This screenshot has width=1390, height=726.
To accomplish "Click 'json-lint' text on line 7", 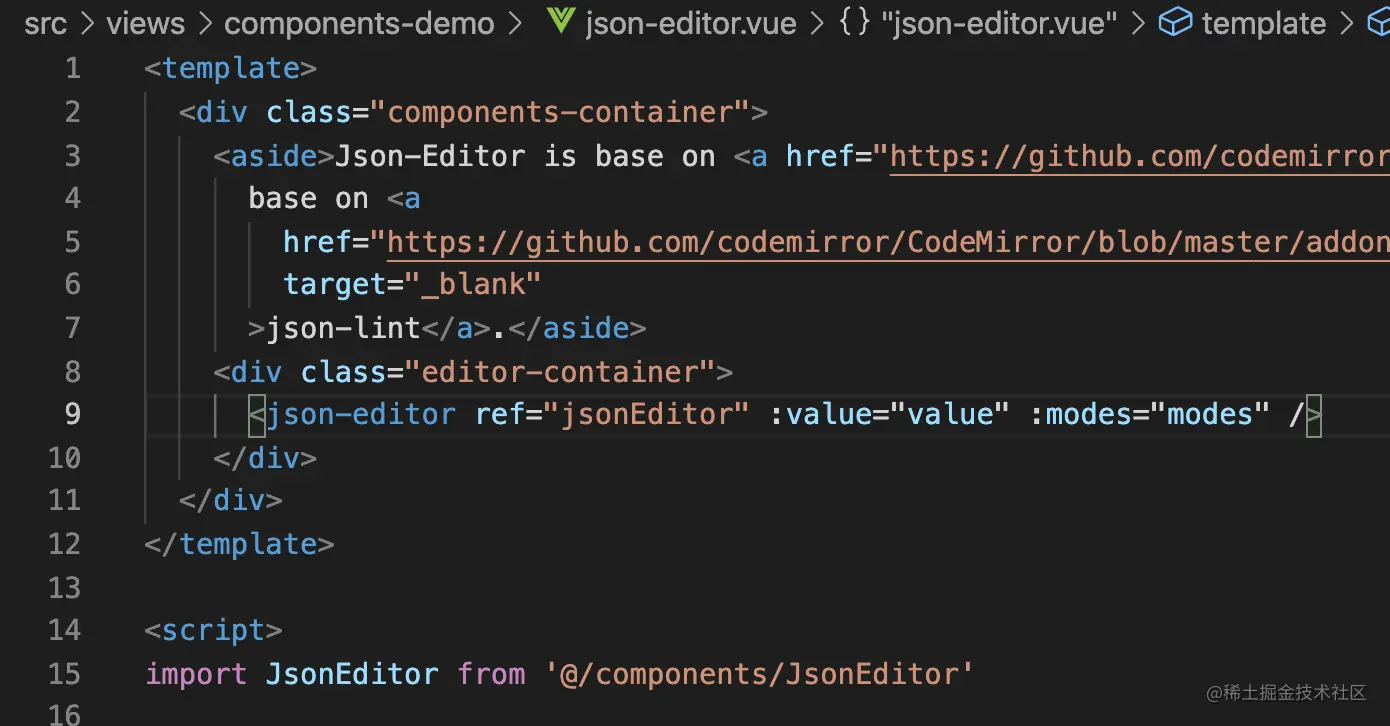I will coord(343,328).
